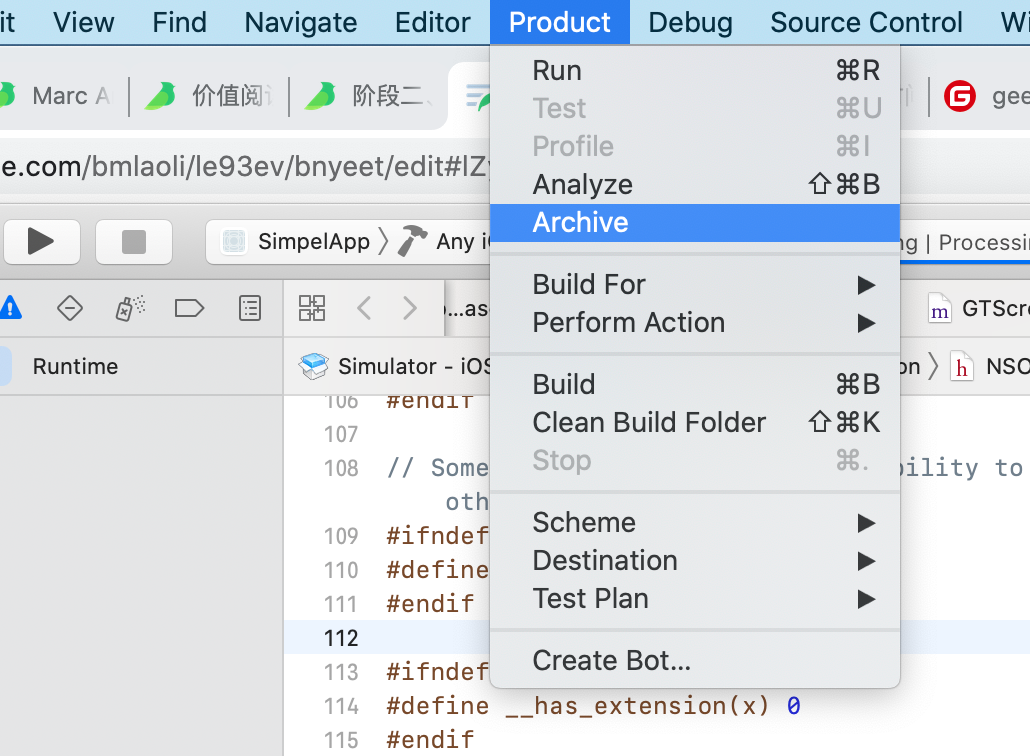Open the Debug navigator spray icon
The width and height of the screenshot is (1030, 756).
pyautogui.click(x=129, y=307)
